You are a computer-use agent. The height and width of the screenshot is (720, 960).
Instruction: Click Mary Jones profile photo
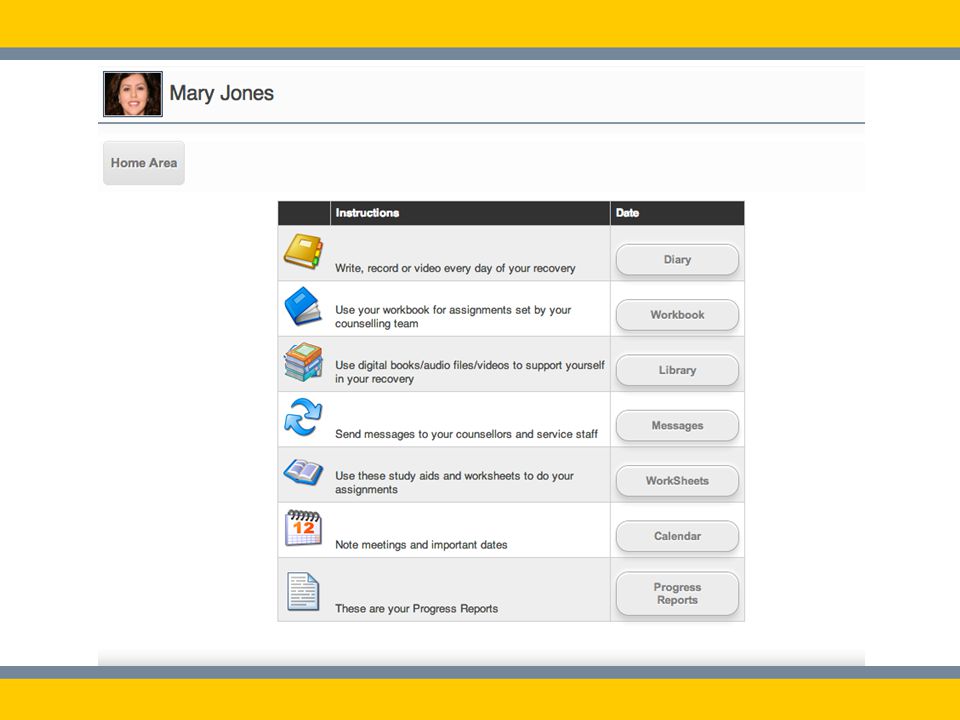coord(133,94)
